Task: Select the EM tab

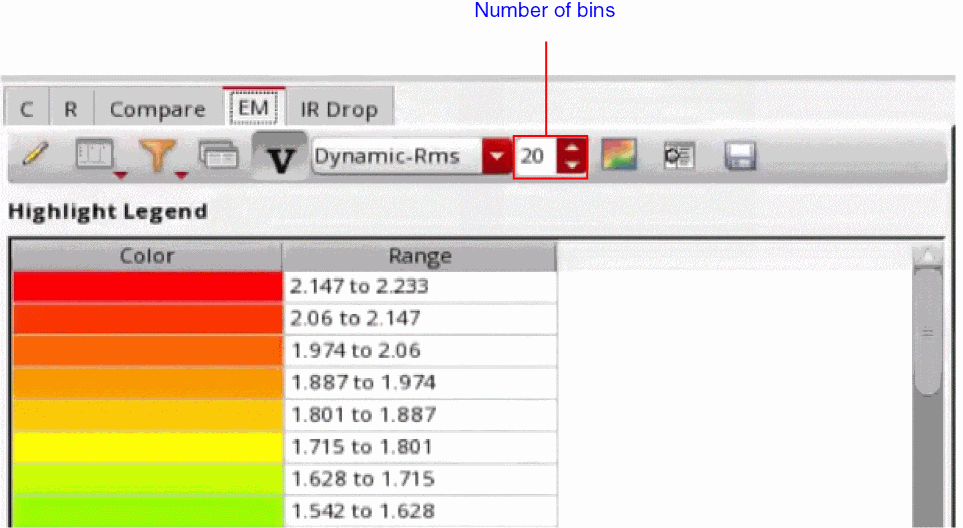Action: pos(253,108)
